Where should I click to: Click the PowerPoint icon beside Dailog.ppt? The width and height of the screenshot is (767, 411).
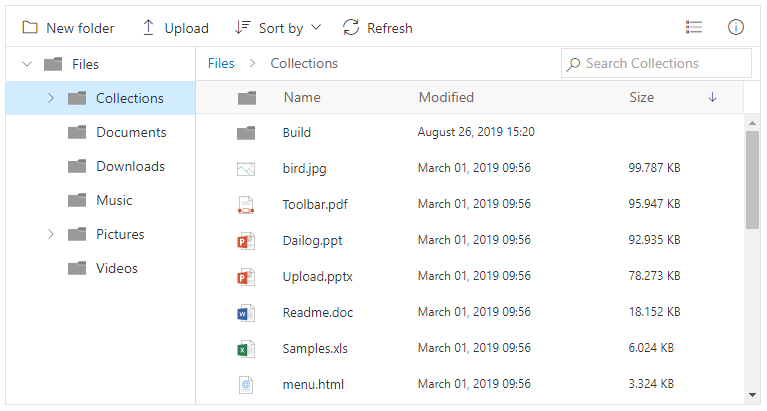[x=246, y=241]
